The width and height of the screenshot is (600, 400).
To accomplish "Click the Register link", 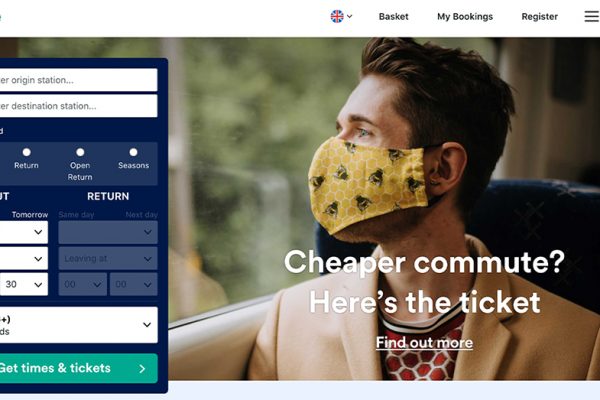I will pos(540,16).
